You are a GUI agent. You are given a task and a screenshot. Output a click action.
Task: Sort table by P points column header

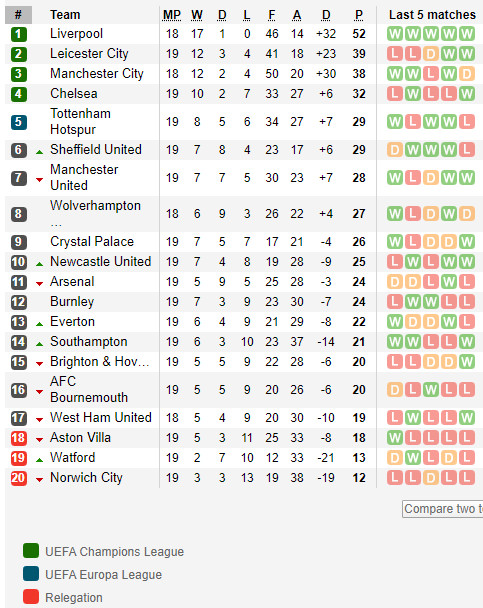pyautogui.click(x=359, y=15)
